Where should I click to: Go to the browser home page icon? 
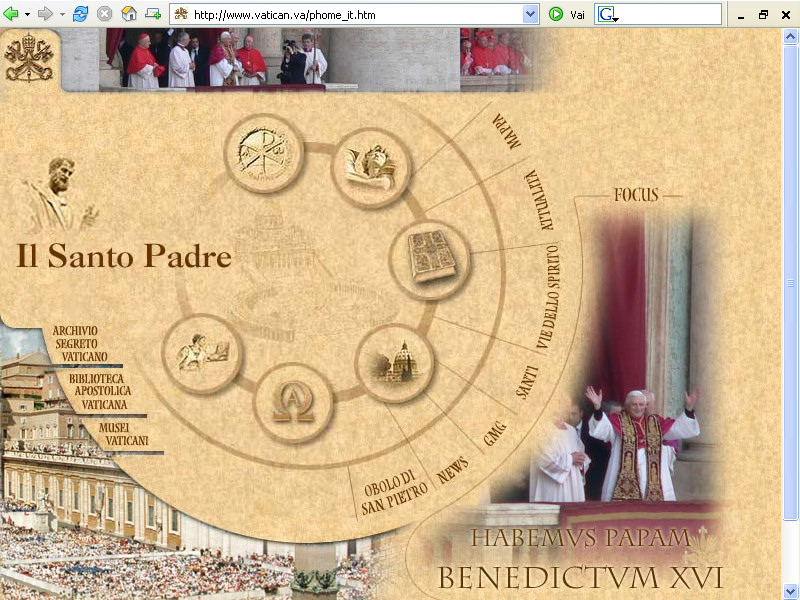coord(129,14)
